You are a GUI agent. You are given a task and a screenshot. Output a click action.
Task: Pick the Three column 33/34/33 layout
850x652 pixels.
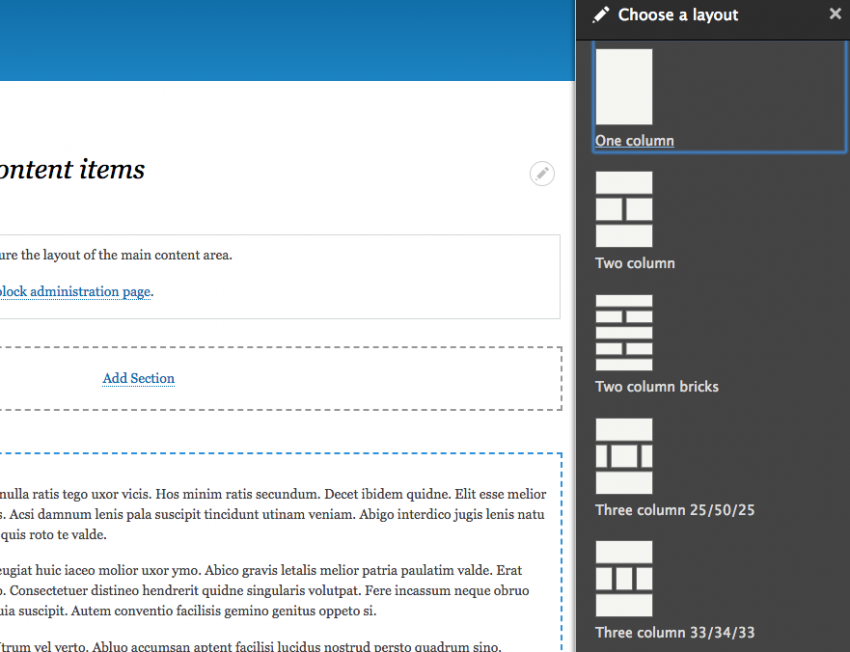[624, 578]
